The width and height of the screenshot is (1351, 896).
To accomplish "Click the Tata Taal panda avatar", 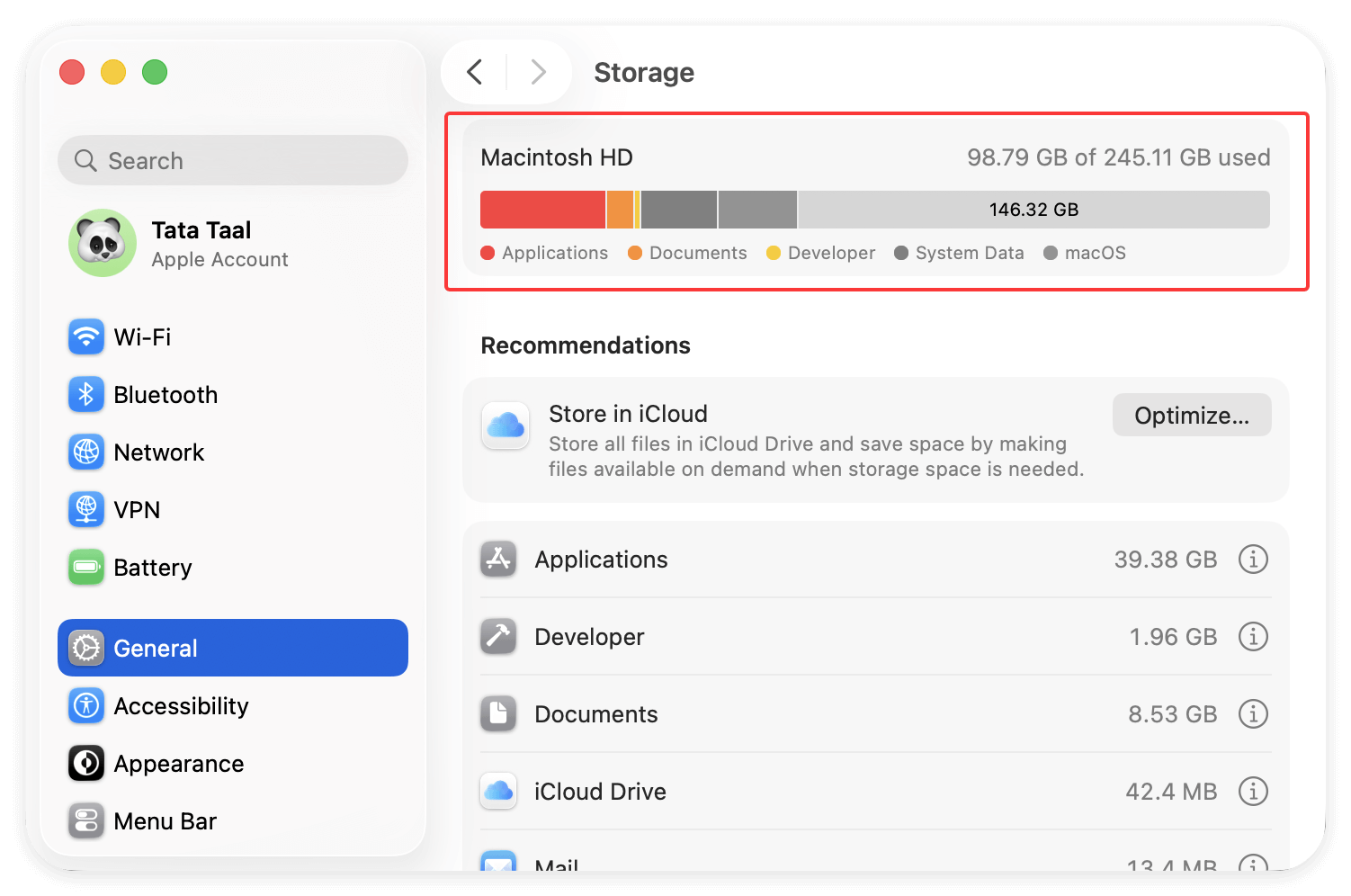I will (102, 243).
